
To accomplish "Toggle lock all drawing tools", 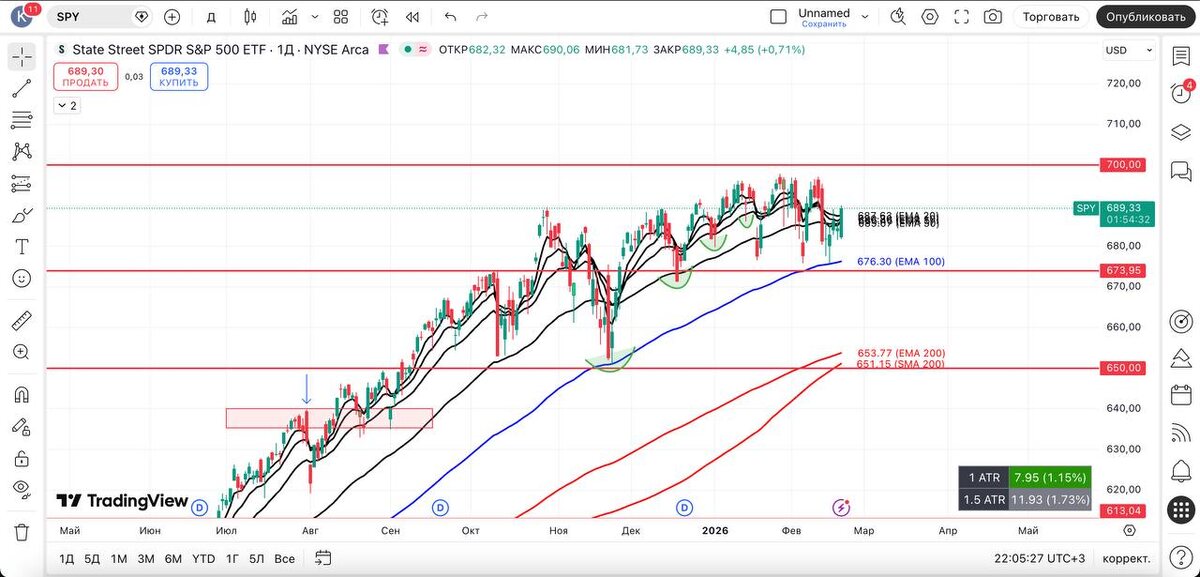I will [21, 458].
